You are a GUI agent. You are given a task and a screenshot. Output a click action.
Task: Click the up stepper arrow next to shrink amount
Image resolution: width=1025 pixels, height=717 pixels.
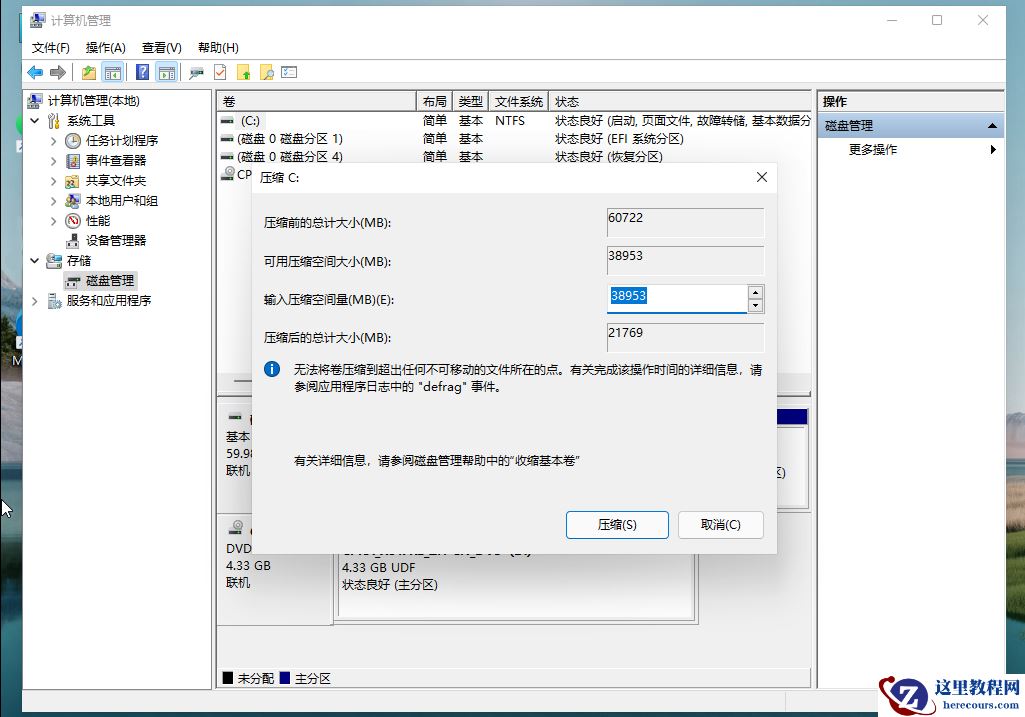[x=757, y=291]
